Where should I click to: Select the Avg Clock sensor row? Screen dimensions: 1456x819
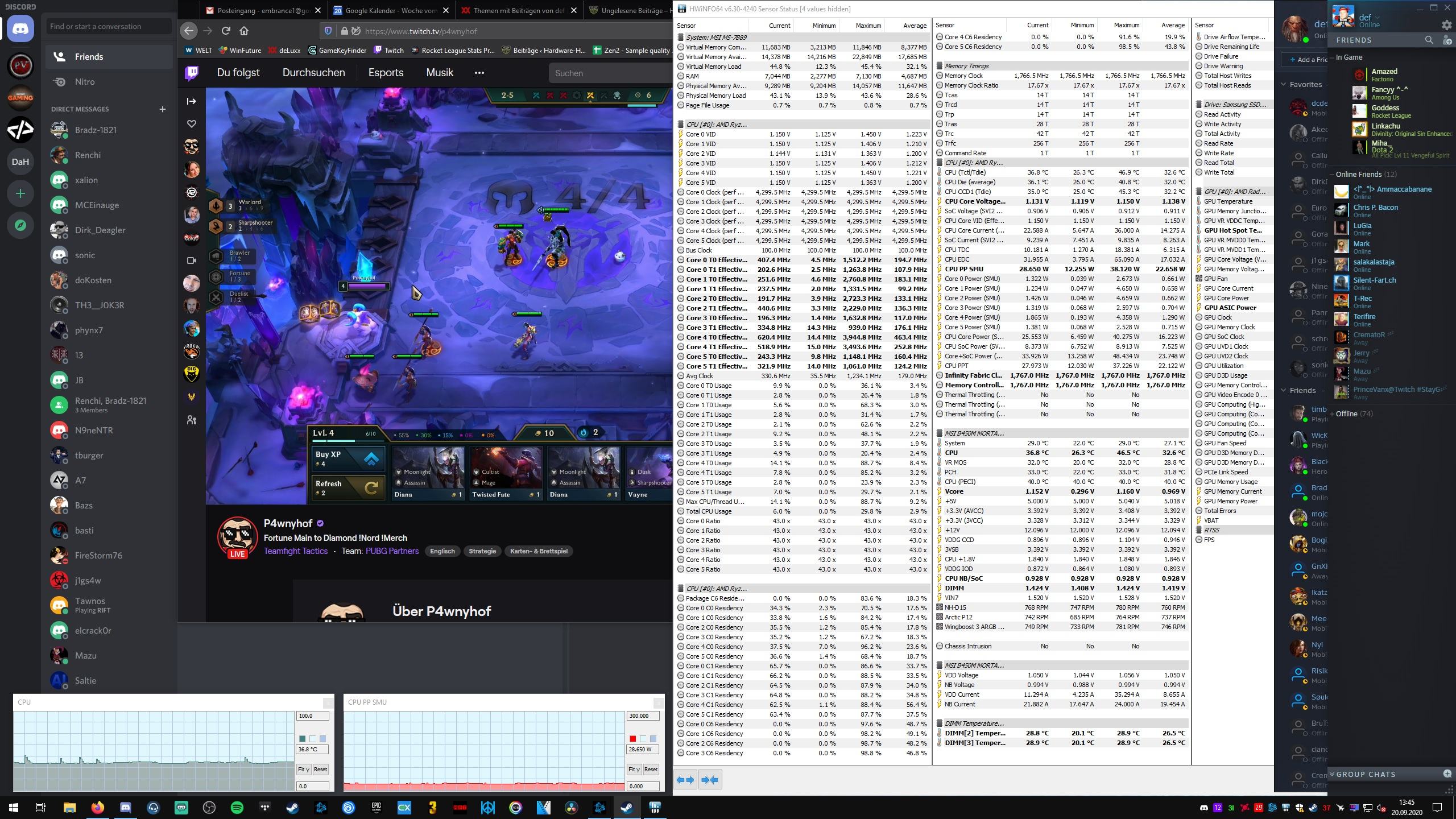[x=802, y=376]
